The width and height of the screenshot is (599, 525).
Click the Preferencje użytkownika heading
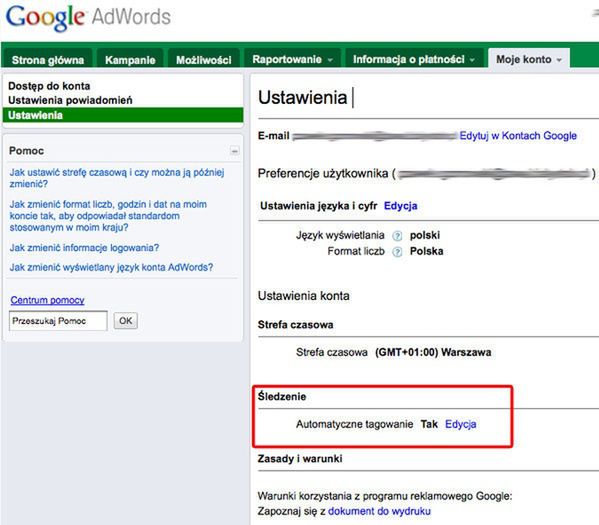(x=323, y=173)
